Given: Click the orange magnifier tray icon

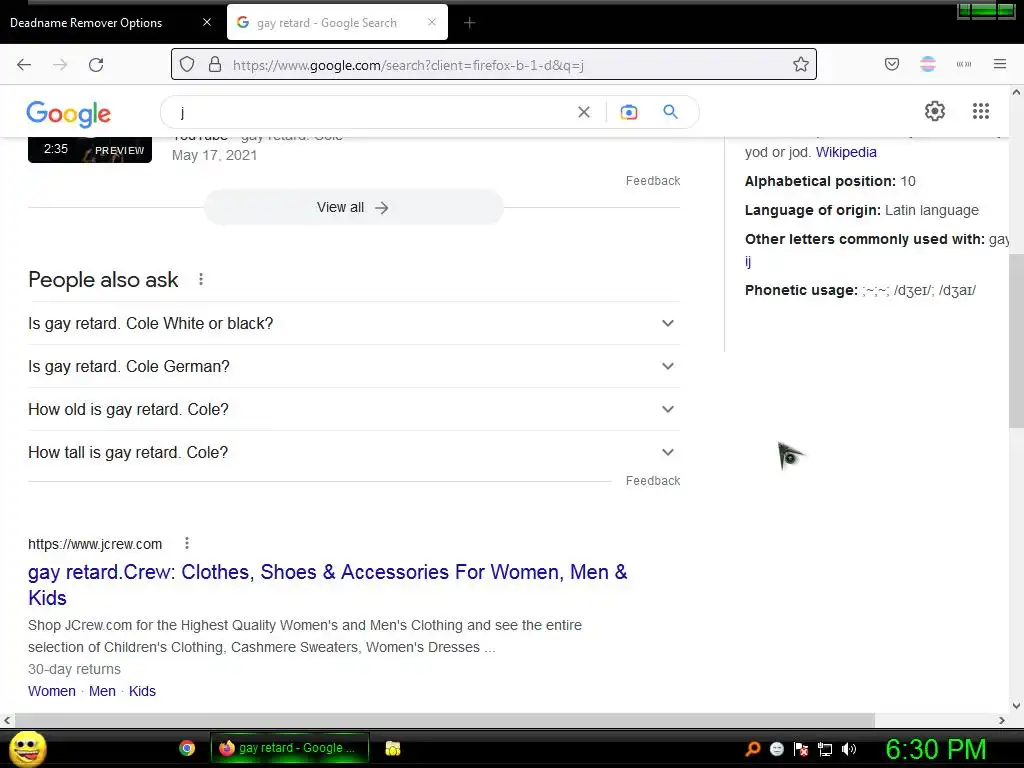Looking at the screenshot, I should pos(753,748).
